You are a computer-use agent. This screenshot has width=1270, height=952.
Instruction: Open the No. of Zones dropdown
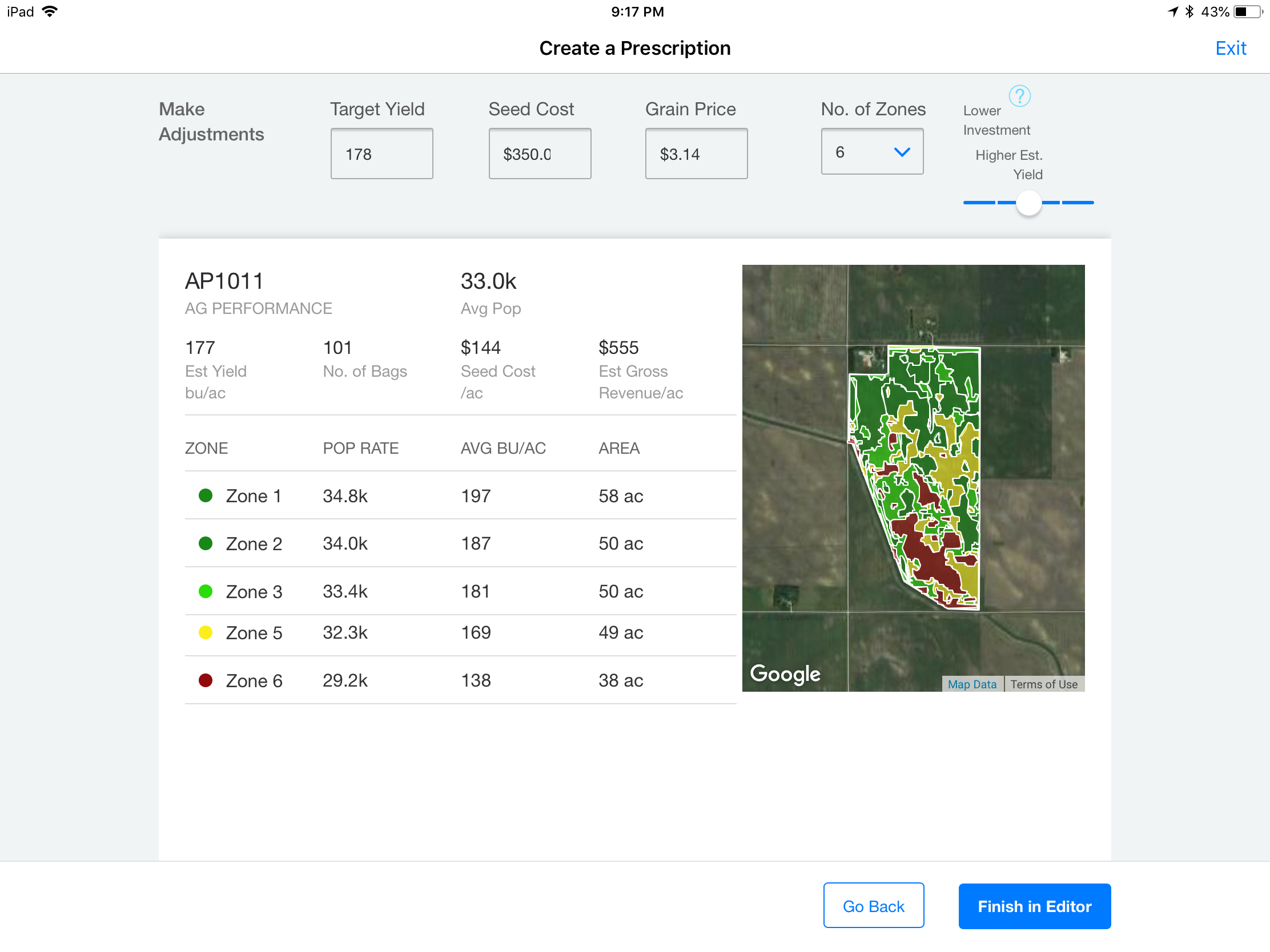click(x=871, y=151)
